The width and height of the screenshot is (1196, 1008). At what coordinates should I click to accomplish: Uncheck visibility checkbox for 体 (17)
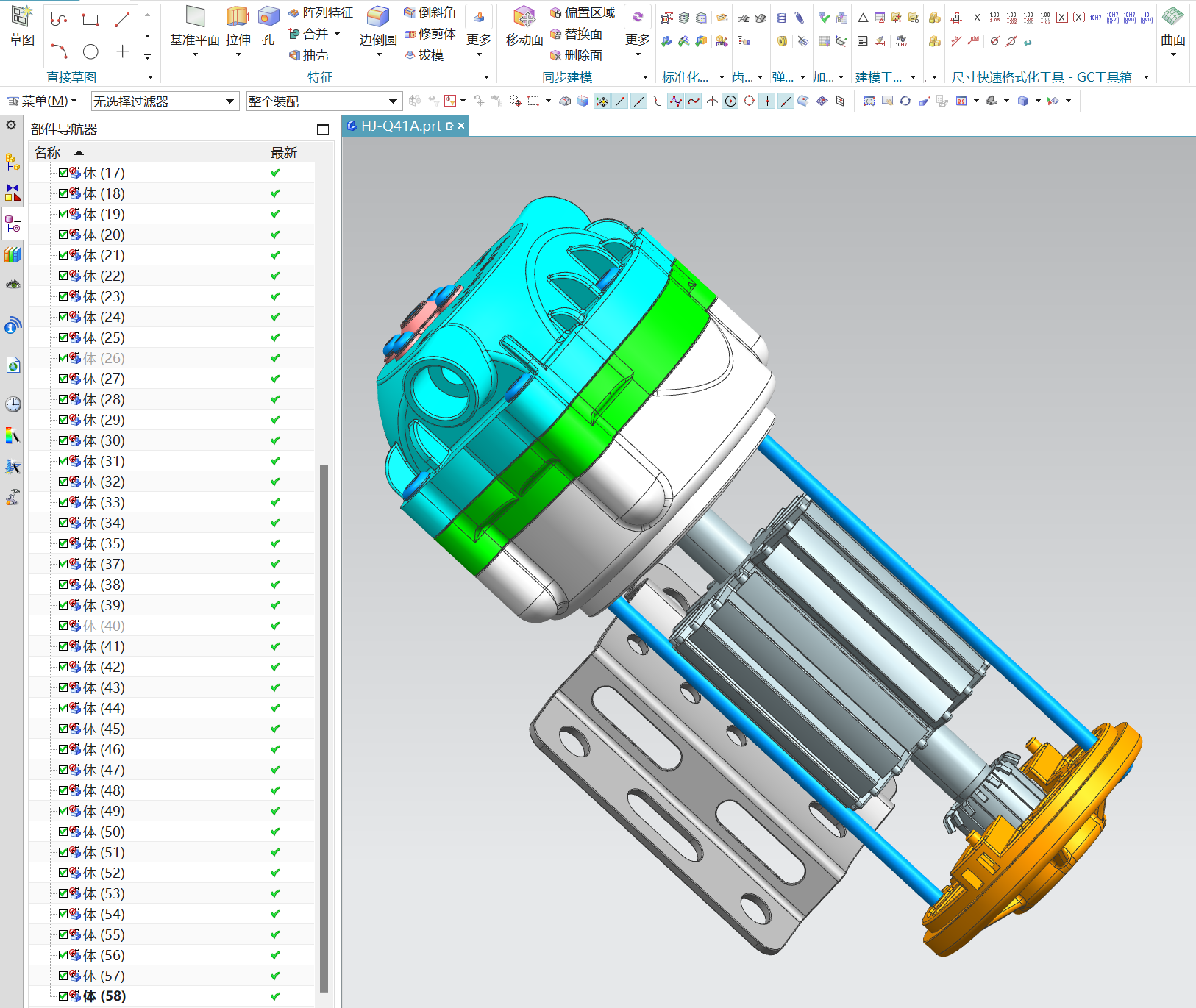coord(63,173)
